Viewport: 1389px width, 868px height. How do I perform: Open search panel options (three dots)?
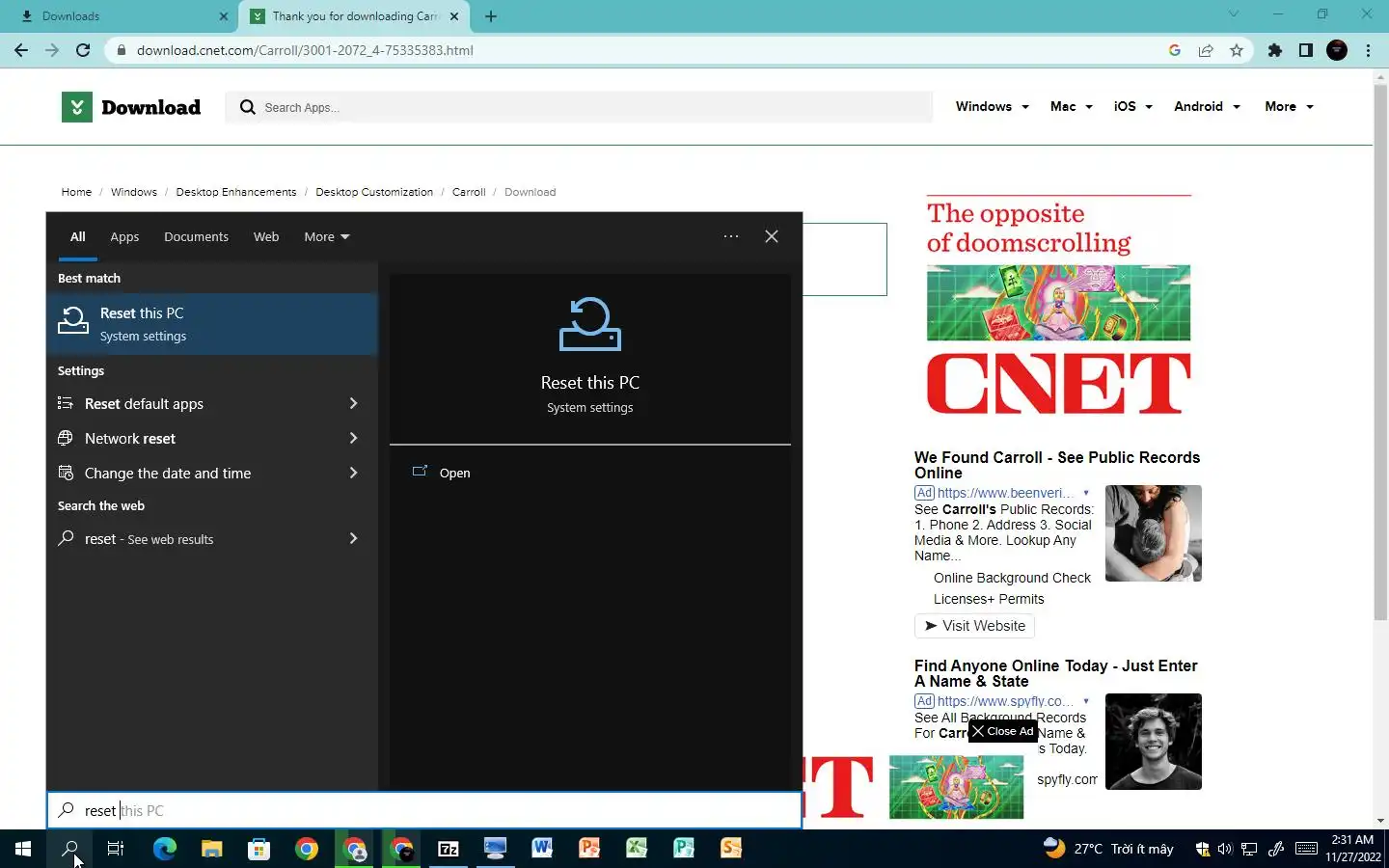pos(731,236)
